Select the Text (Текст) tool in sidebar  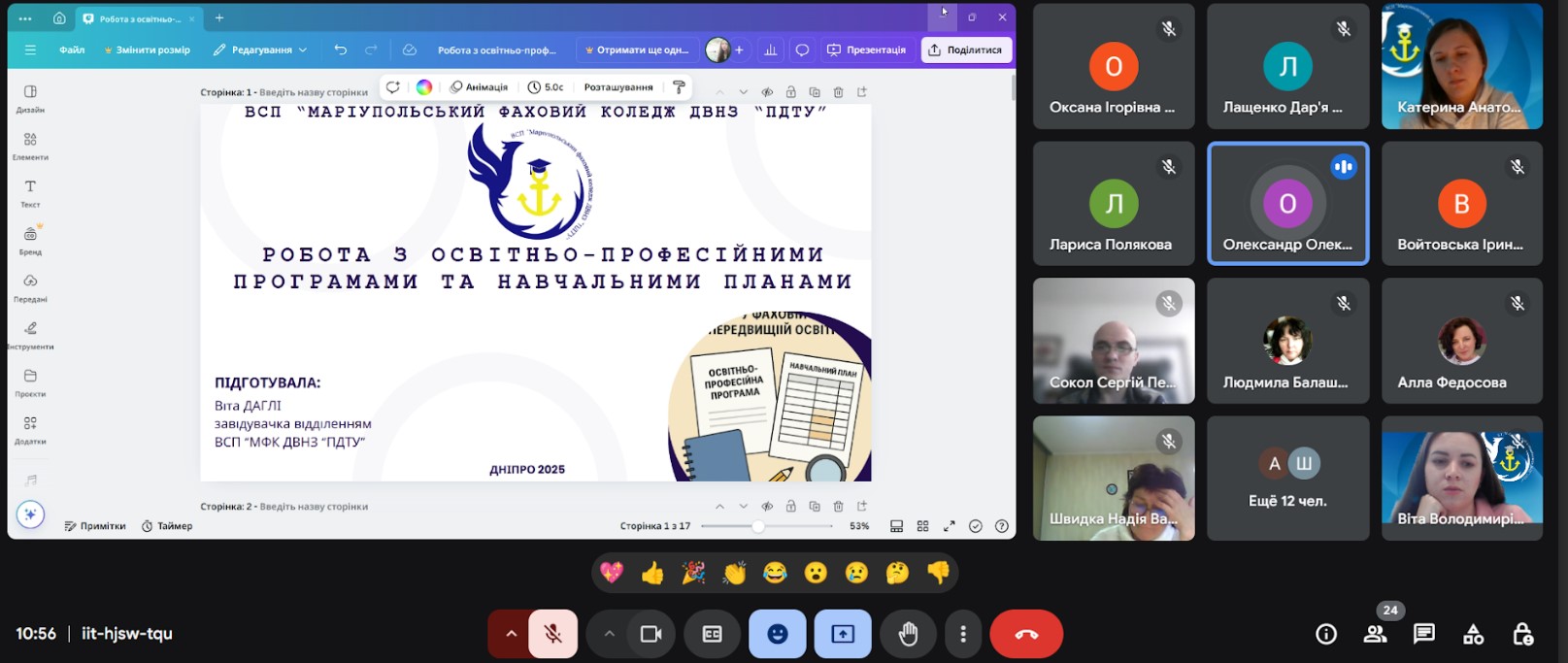(x=30, y=193)
